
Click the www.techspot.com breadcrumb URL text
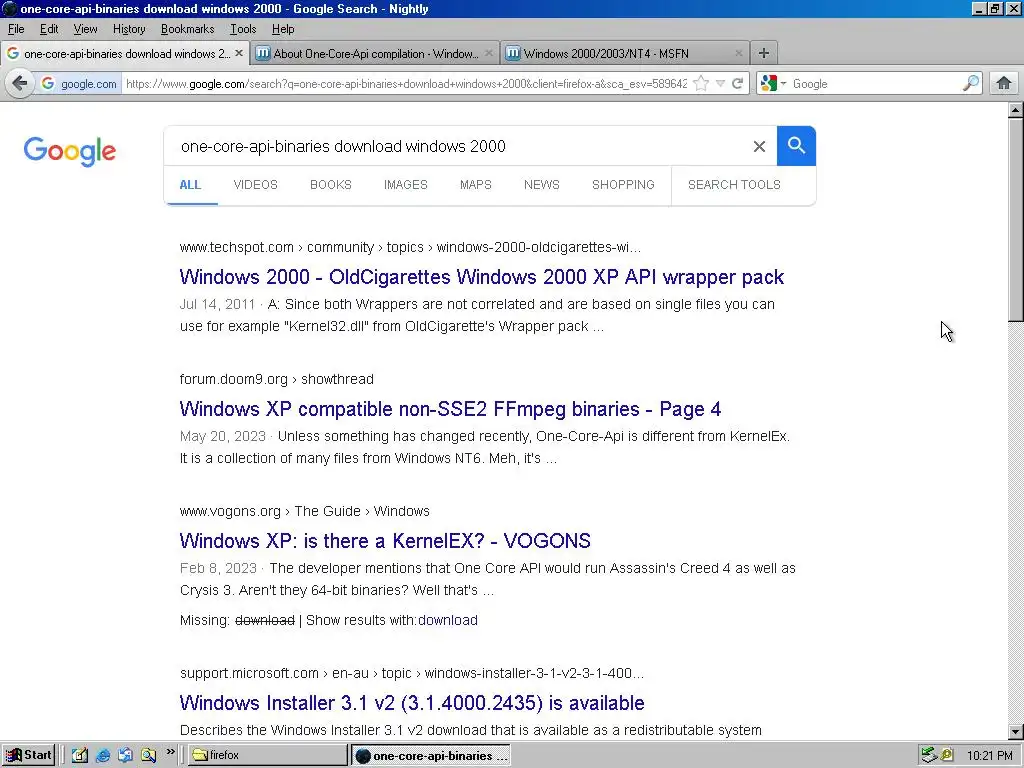[410, 248]
